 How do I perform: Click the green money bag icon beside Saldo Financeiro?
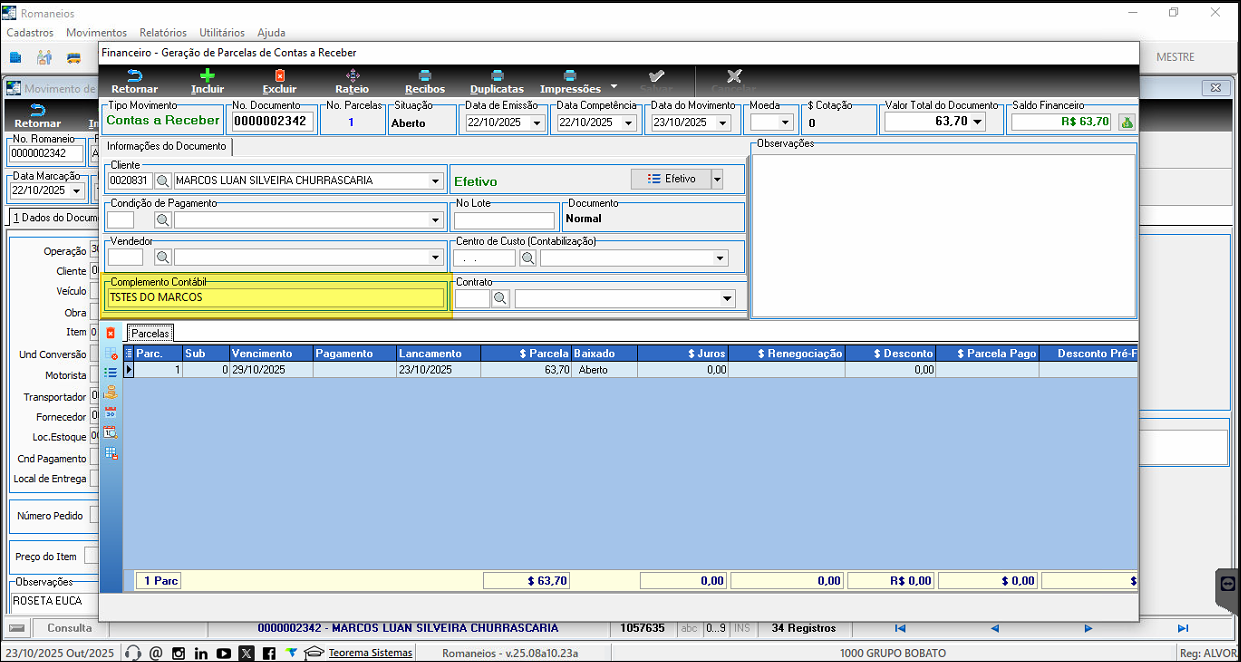coord(1126,122)
